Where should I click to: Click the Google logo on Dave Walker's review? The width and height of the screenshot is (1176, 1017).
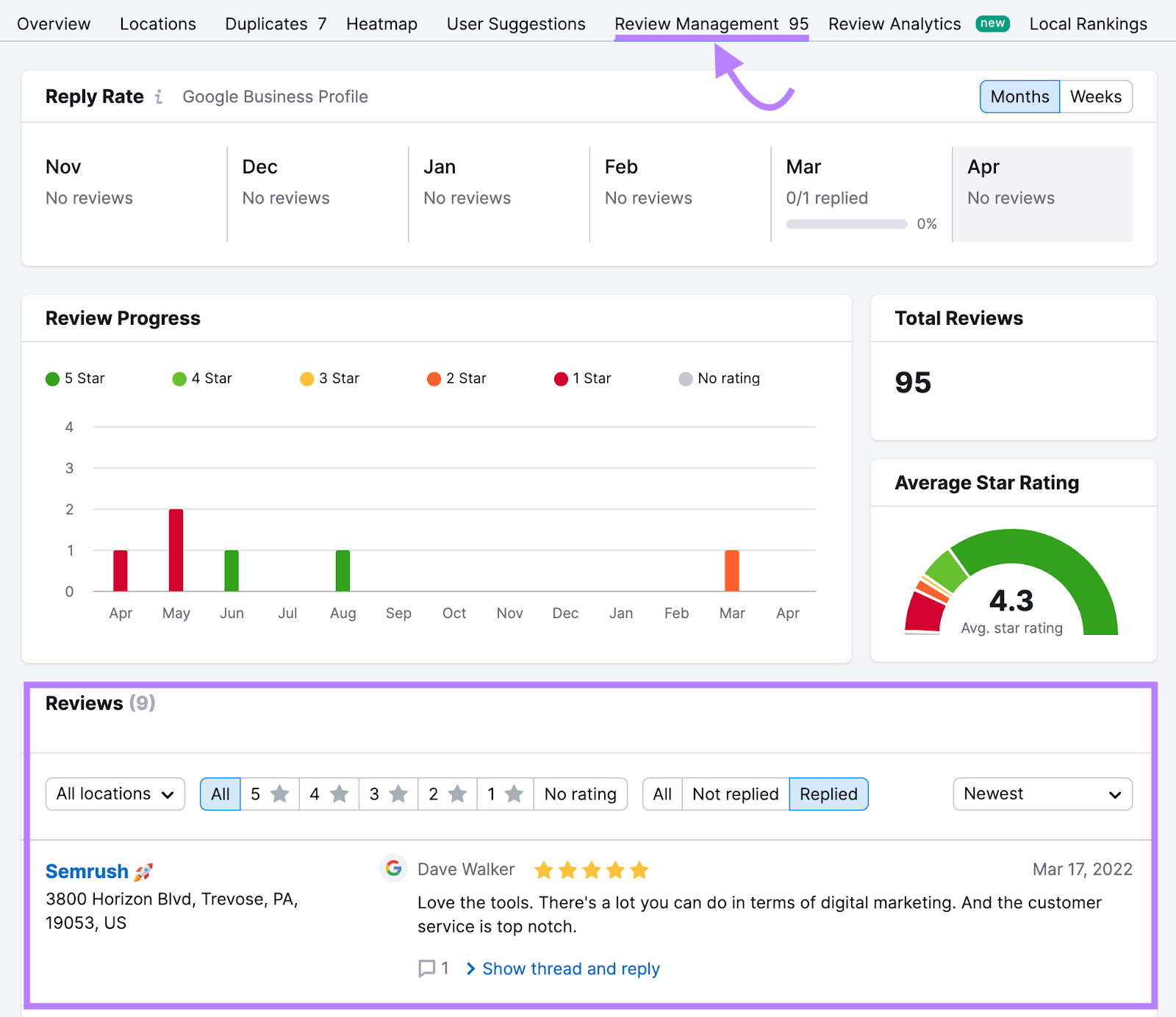[x=394, y=868]
